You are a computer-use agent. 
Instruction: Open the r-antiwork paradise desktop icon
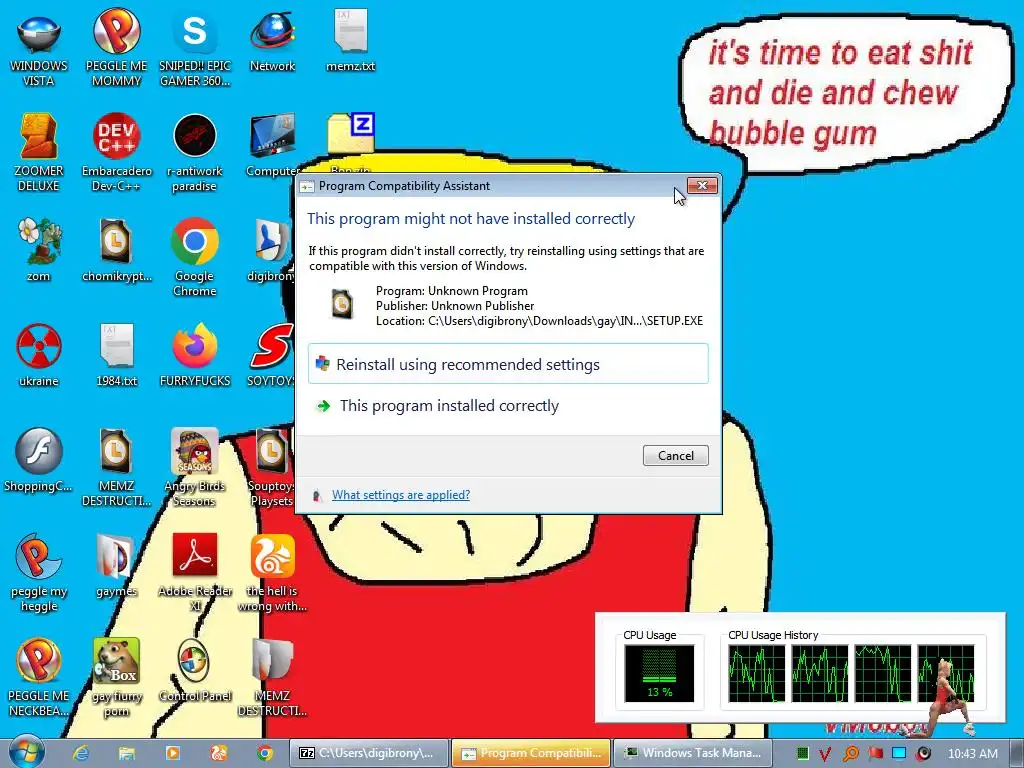pyautogui.click(x=195, y=152)
